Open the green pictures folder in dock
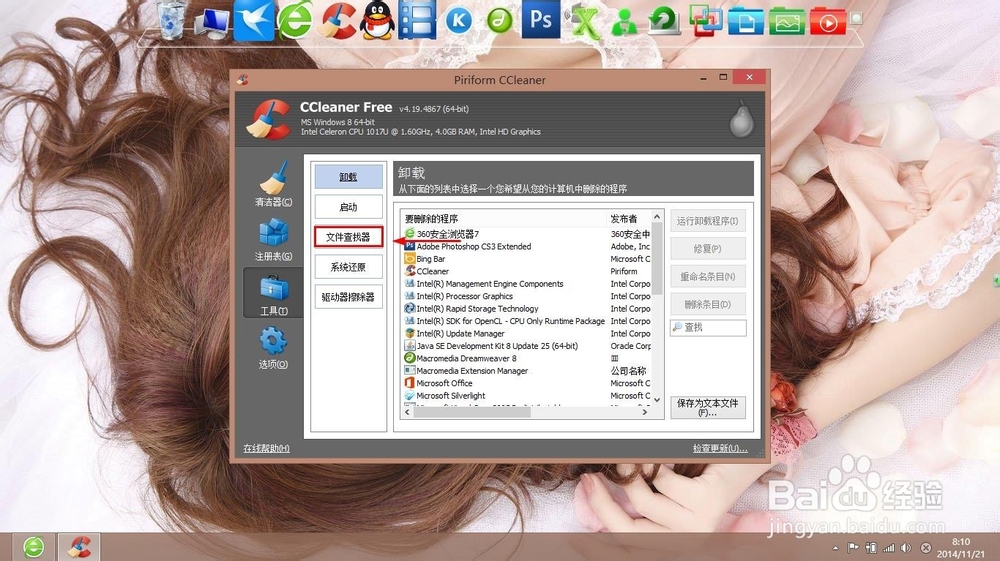Screen dimensions: 1000x561 [x=786, y=21]
